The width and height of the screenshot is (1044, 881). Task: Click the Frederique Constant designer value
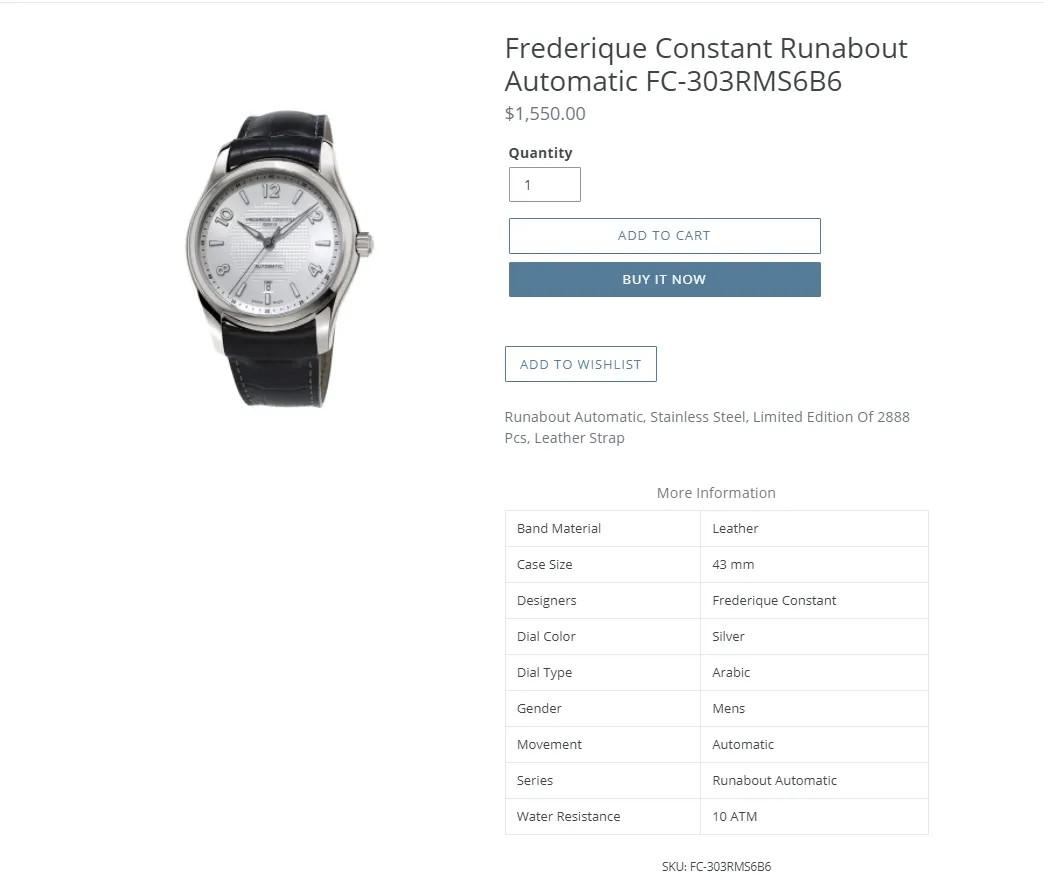click(774, 601)
